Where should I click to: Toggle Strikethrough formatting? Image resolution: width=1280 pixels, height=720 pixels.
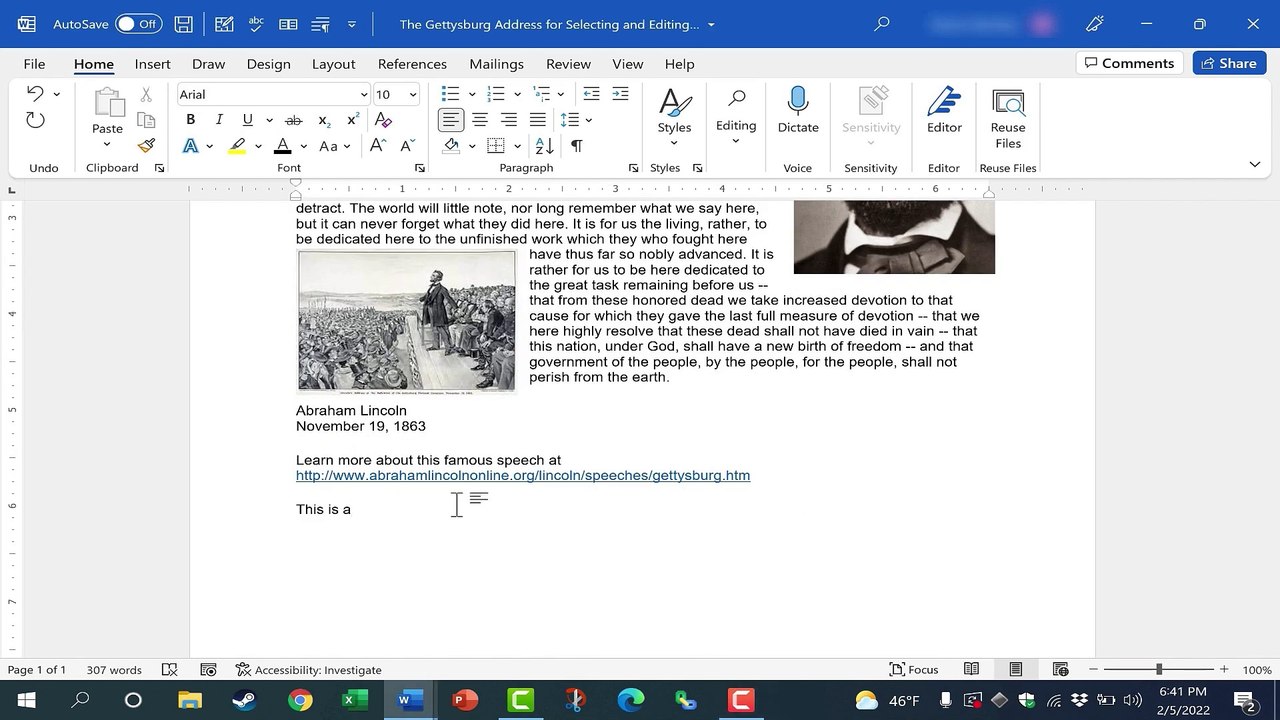(294, 120)
